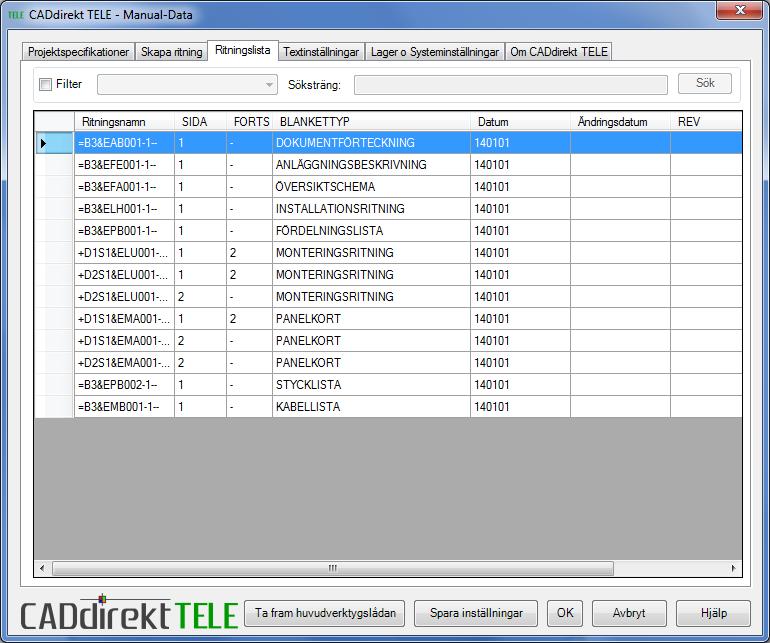
Task: Click SIDA cell in ANLÄGGNINGSBESKRIVNING row
Action: [200, 165]
